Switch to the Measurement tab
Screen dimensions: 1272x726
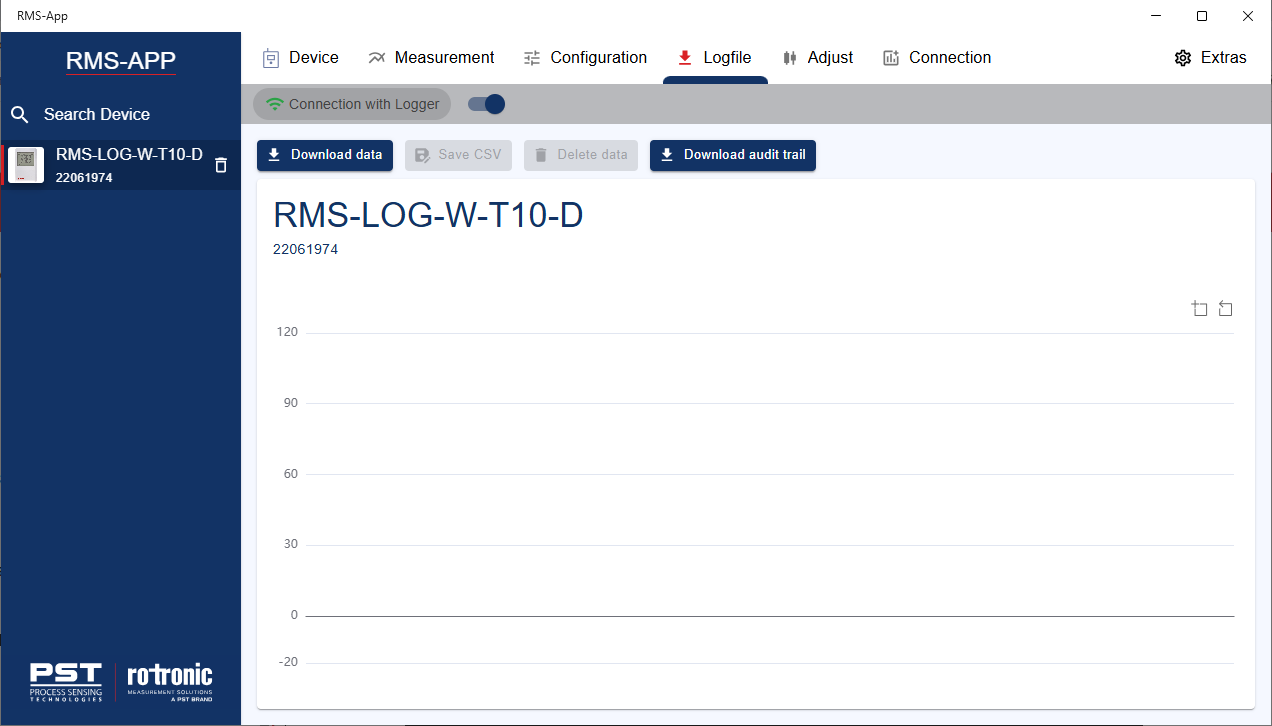(431, 58)
